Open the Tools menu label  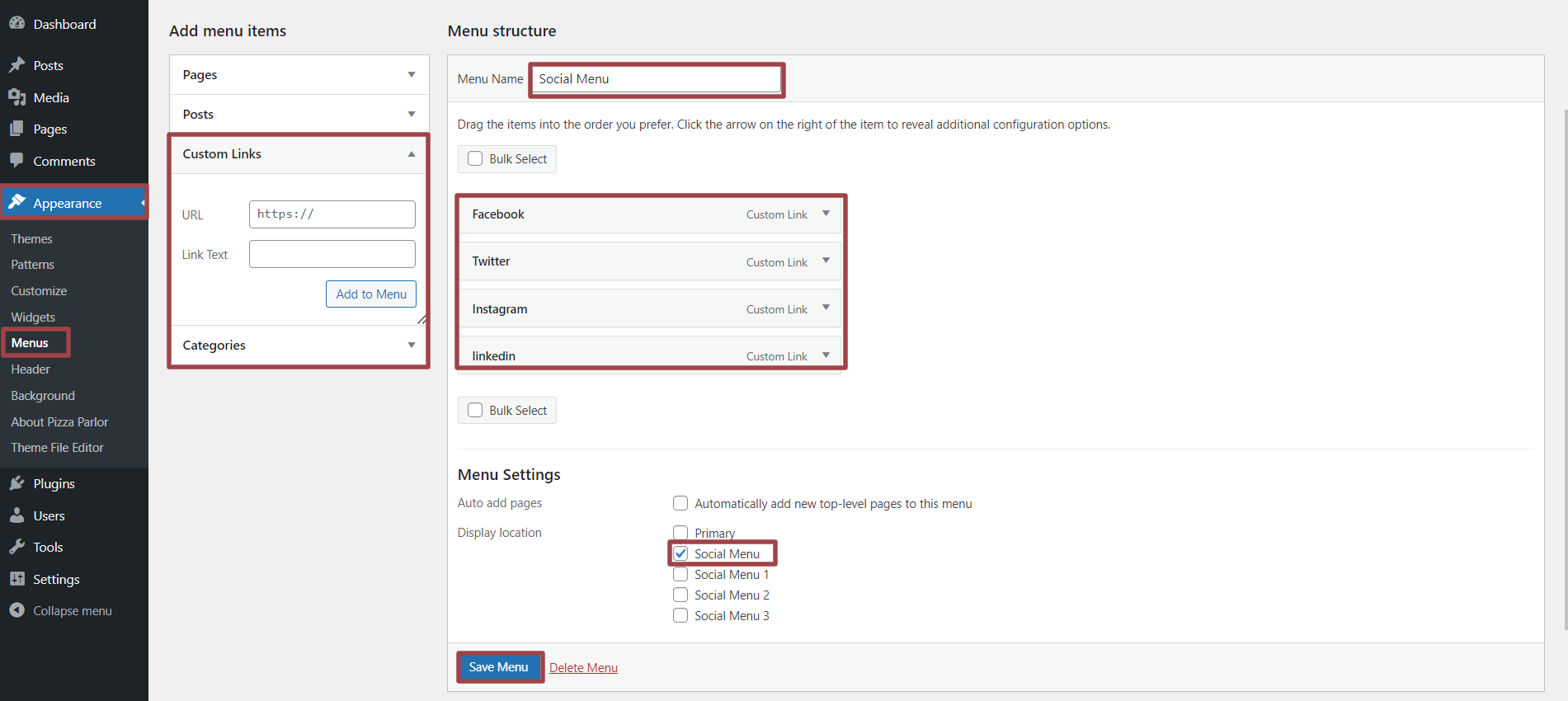click(x=48, y=547)
